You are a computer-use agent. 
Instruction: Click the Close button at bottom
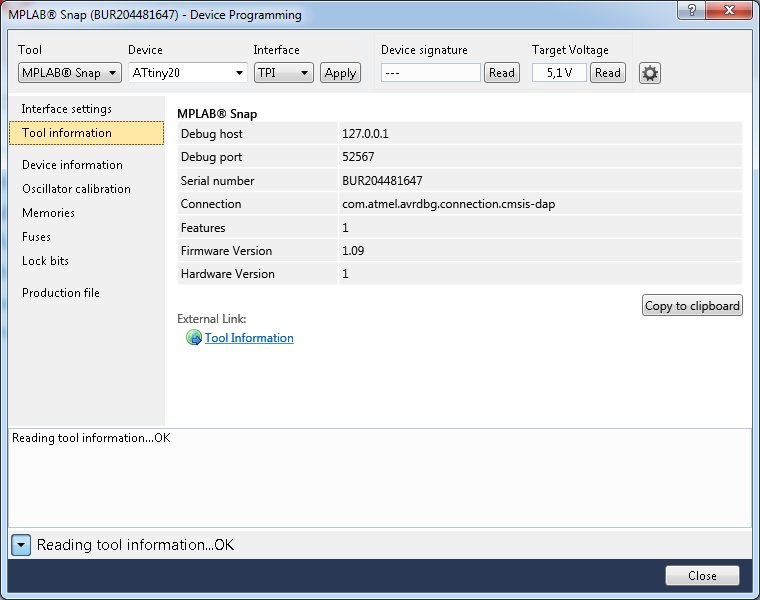pos(702,576)
